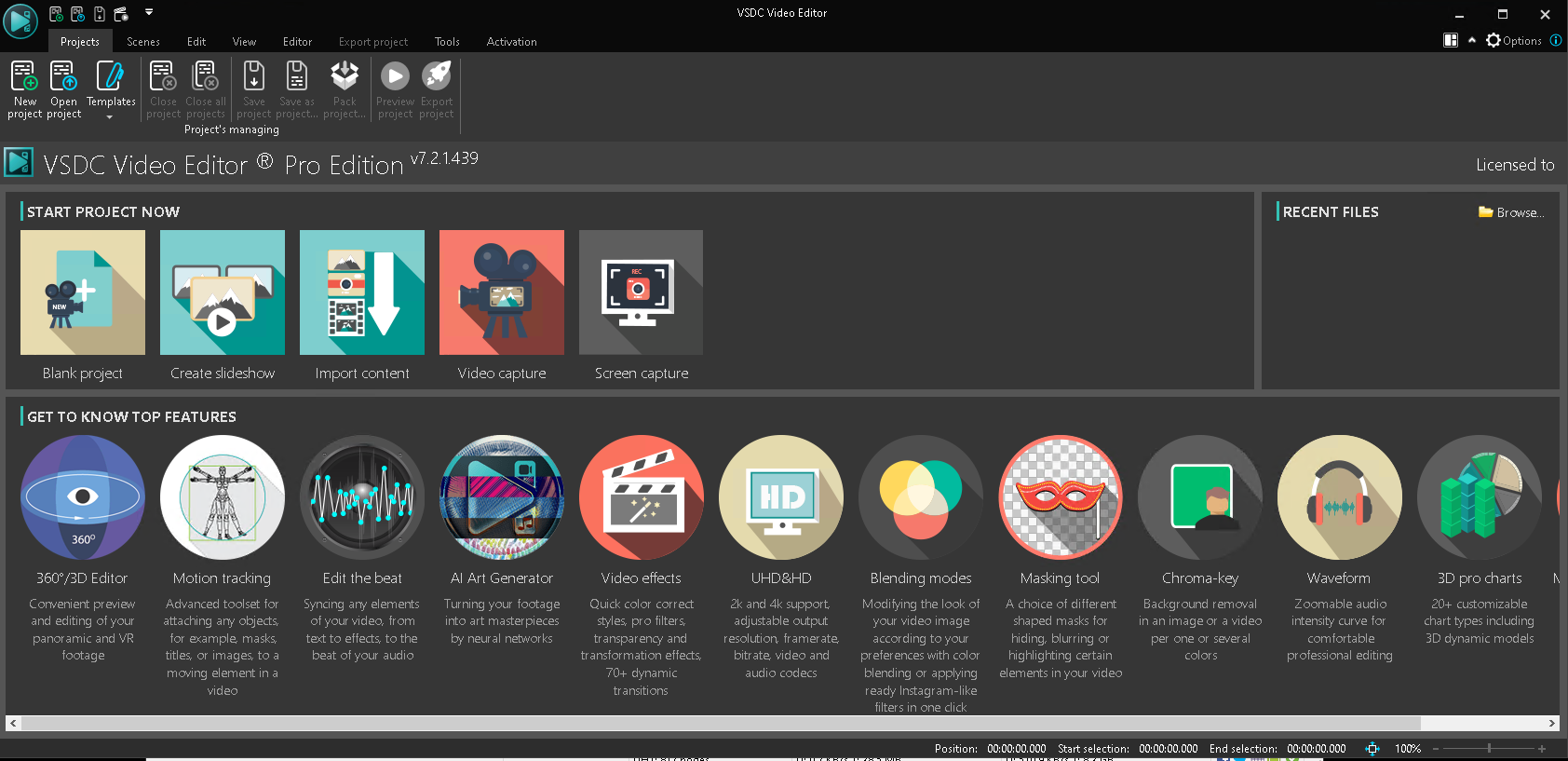Open the View ribbon tab
The width and height of the screenshot is (1568, 761).
(245, 42)
